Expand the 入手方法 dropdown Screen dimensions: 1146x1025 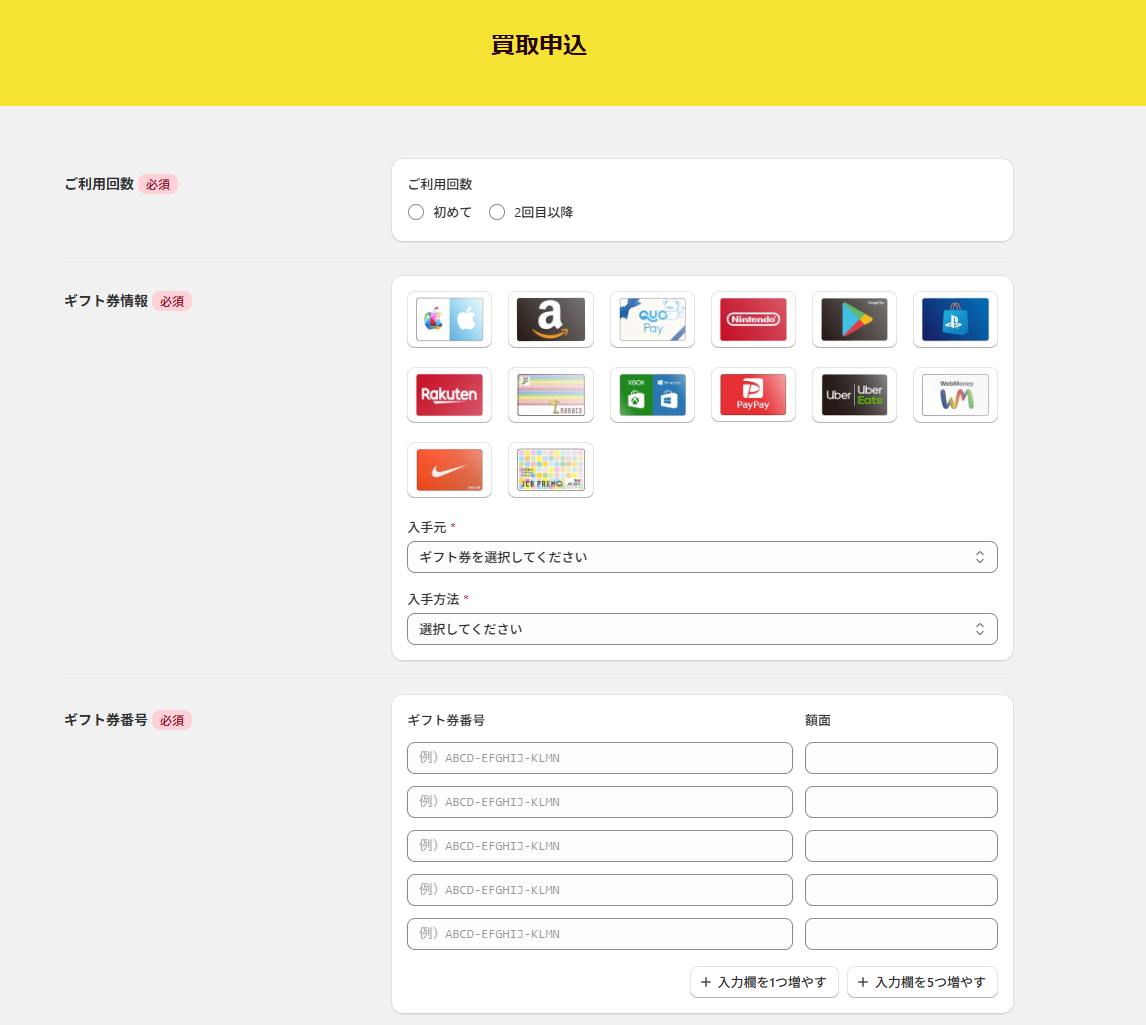[x=702, y=629]
